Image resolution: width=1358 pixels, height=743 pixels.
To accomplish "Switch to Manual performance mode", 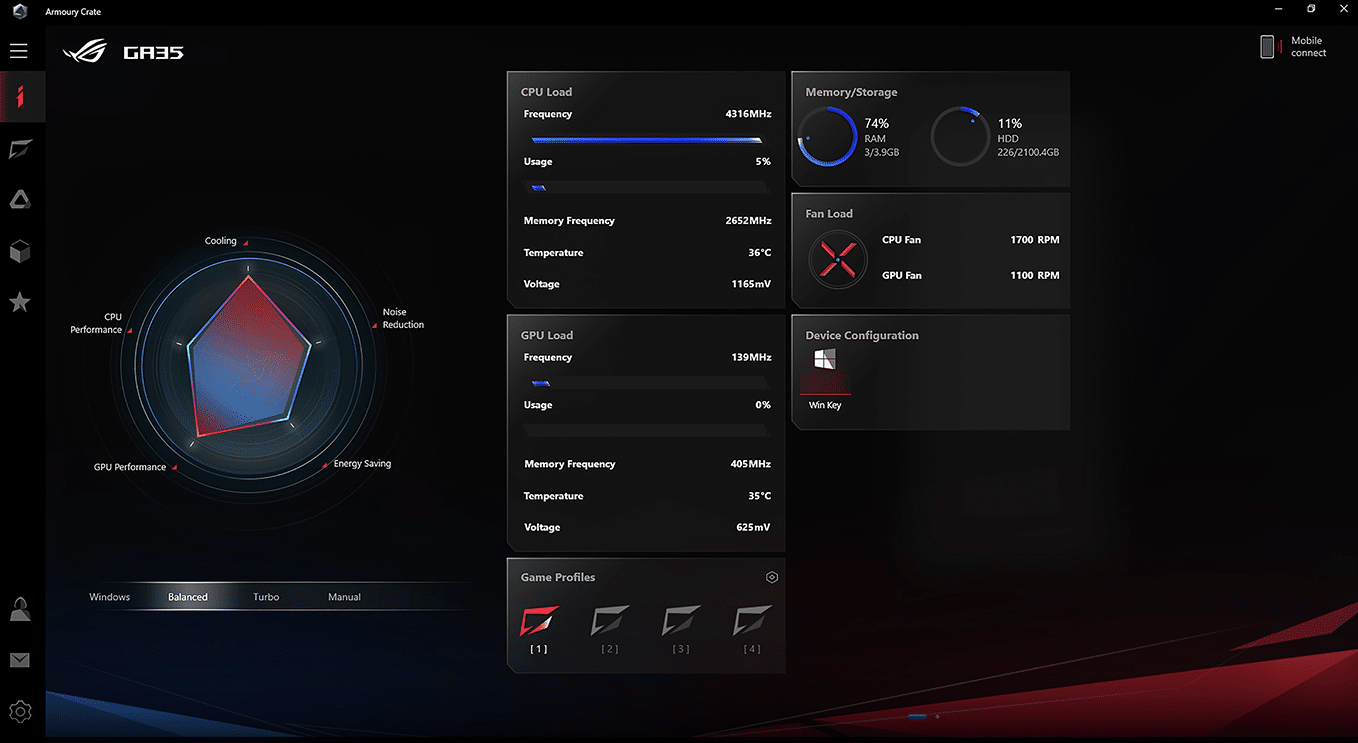I will pyautogui.click(x=344, y=596).
